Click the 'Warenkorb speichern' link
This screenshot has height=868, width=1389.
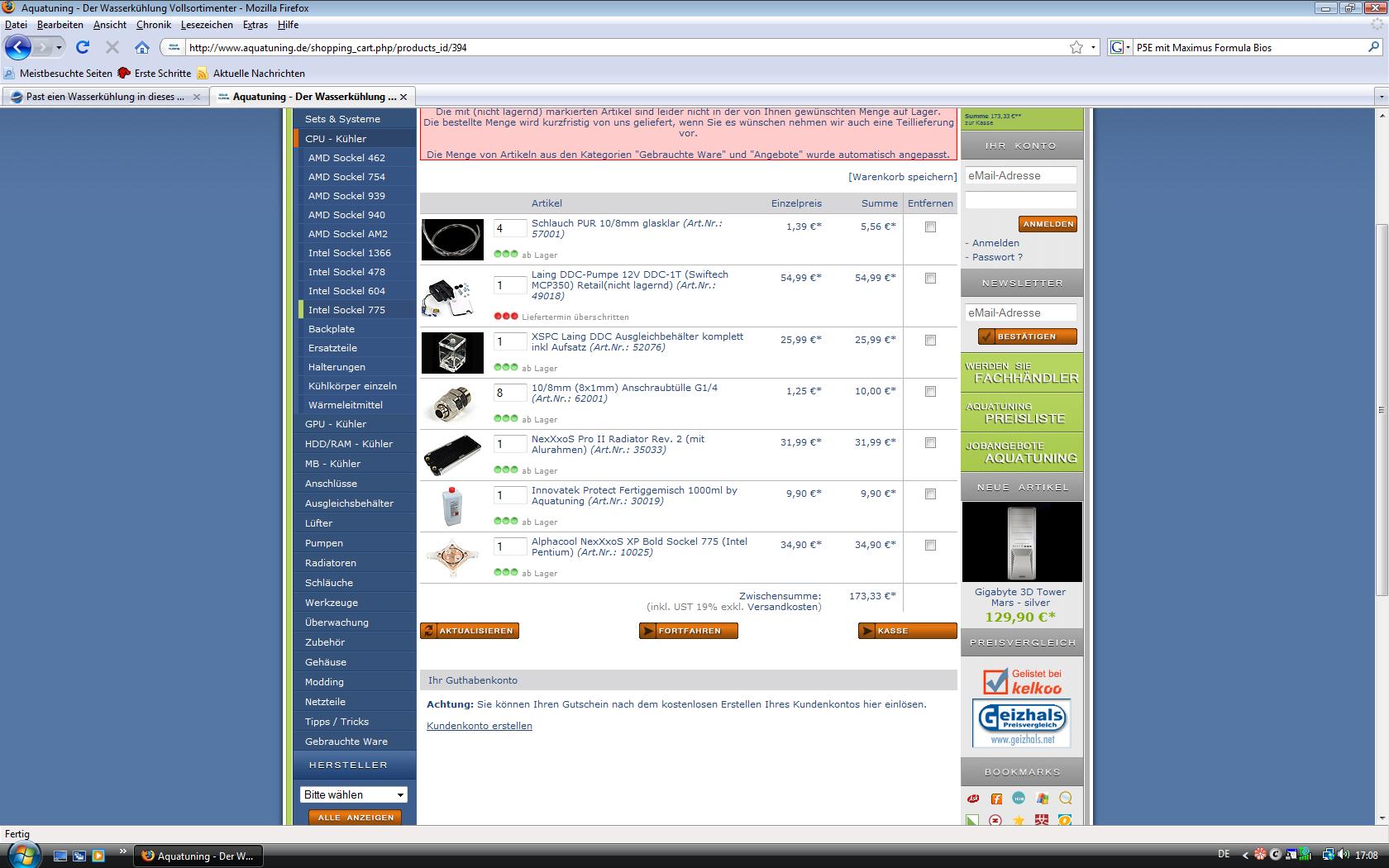903,177
